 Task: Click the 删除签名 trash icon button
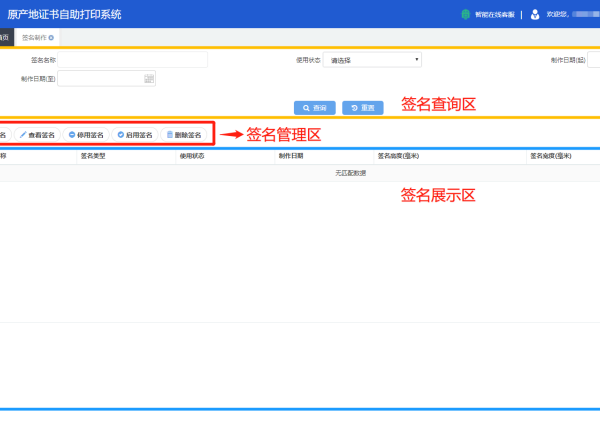pos(184,135)
